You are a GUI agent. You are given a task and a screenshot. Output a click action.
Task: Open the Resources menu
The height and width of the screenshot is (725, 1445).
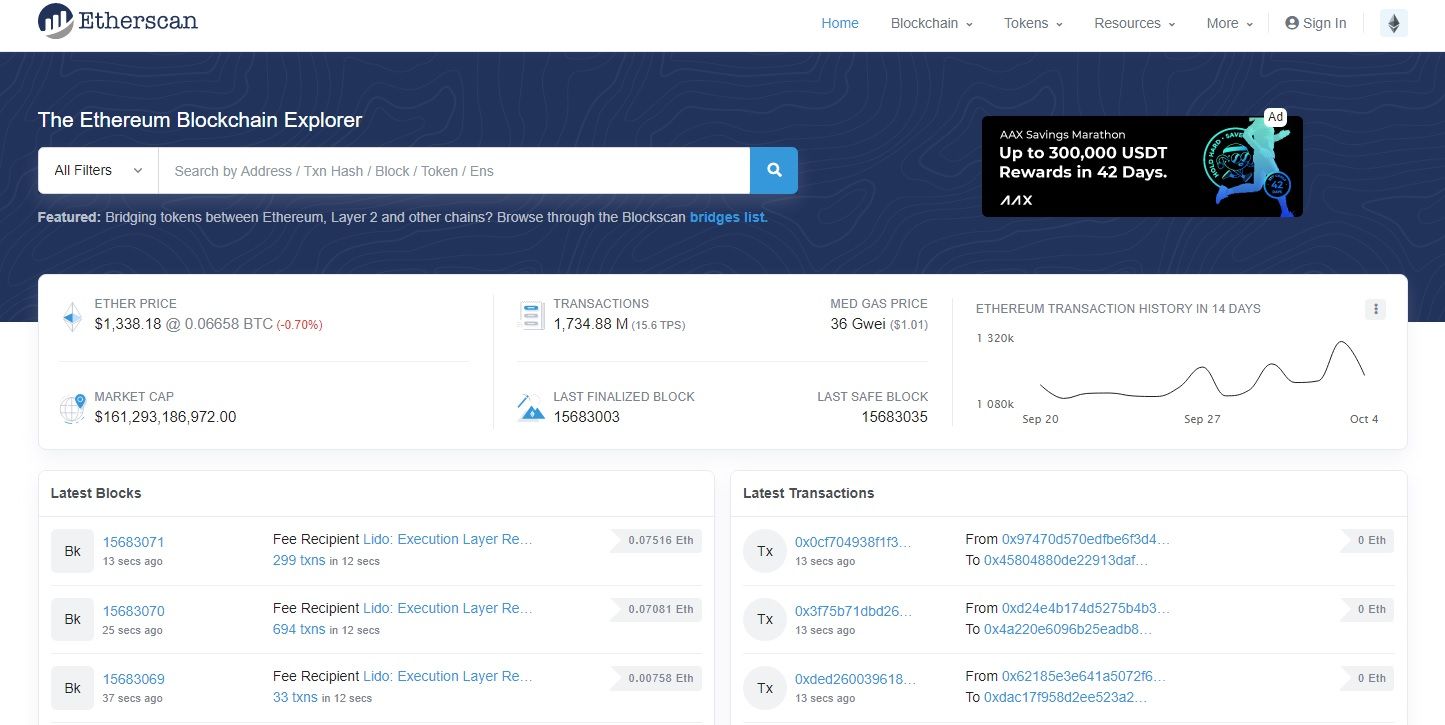coord(1134,23)
